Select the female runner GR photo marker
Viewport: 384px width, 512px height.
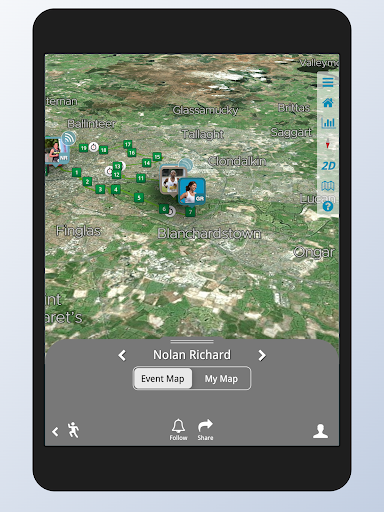tap(192, 192)
